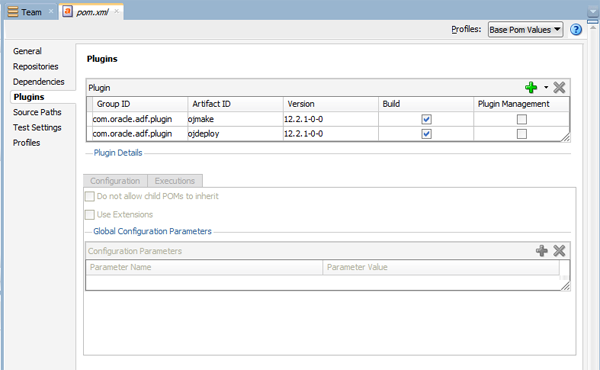This screenshot has width=600, height=370.
Task: Click the Plugin table resize grip
Action: 566,137
